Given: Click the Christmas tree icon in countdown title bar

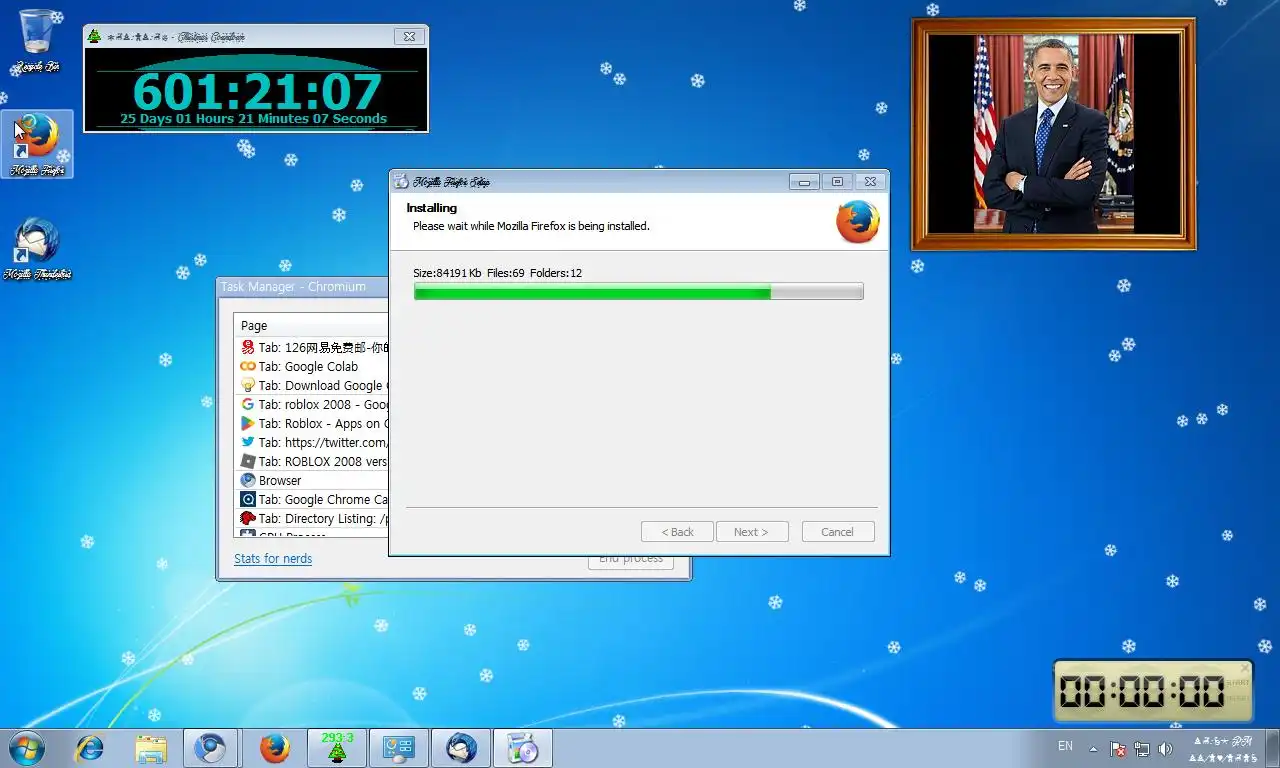Looking at the screenshot, I should pyautogui.click(x=95, y=36).
